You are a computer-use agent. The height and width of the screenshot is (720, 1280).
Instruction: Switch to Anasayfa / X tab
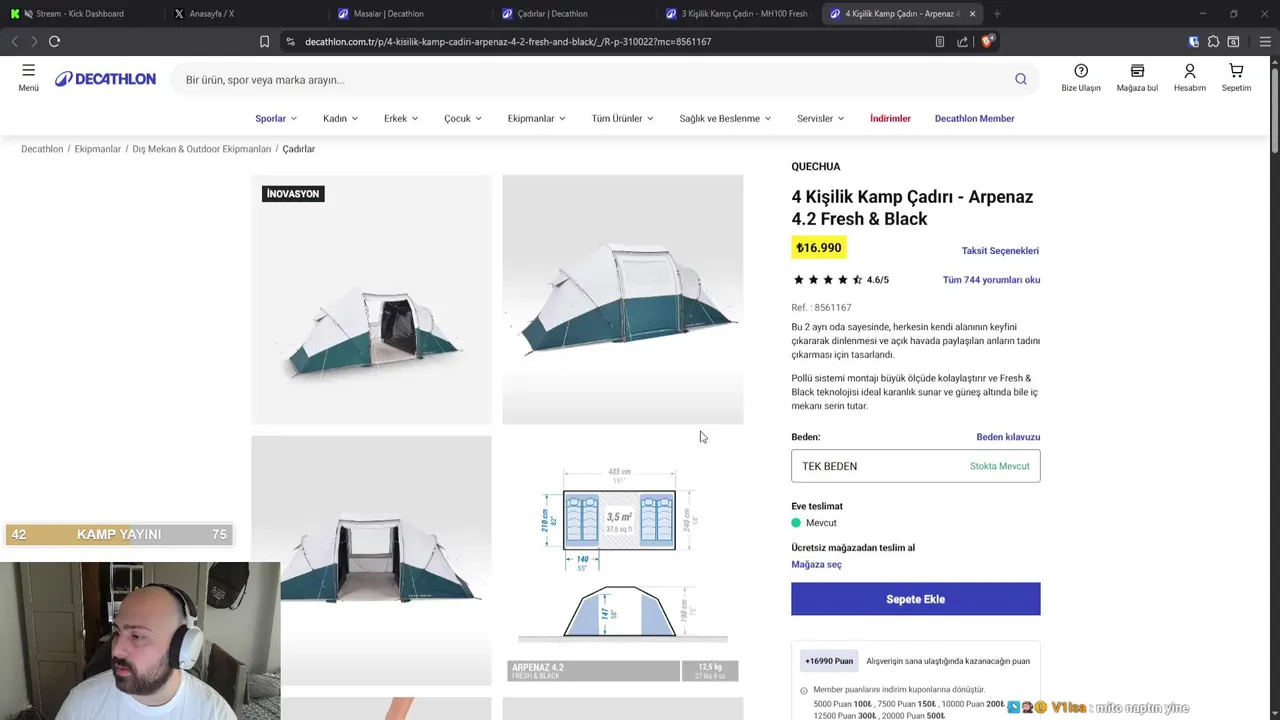click(245, 14)
